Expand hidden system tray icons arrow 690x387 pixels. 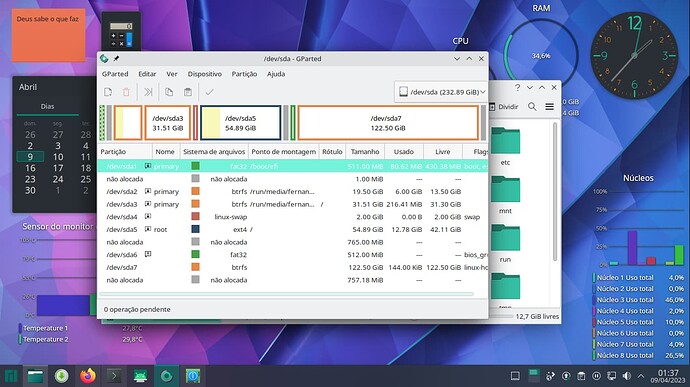[641, 376]
